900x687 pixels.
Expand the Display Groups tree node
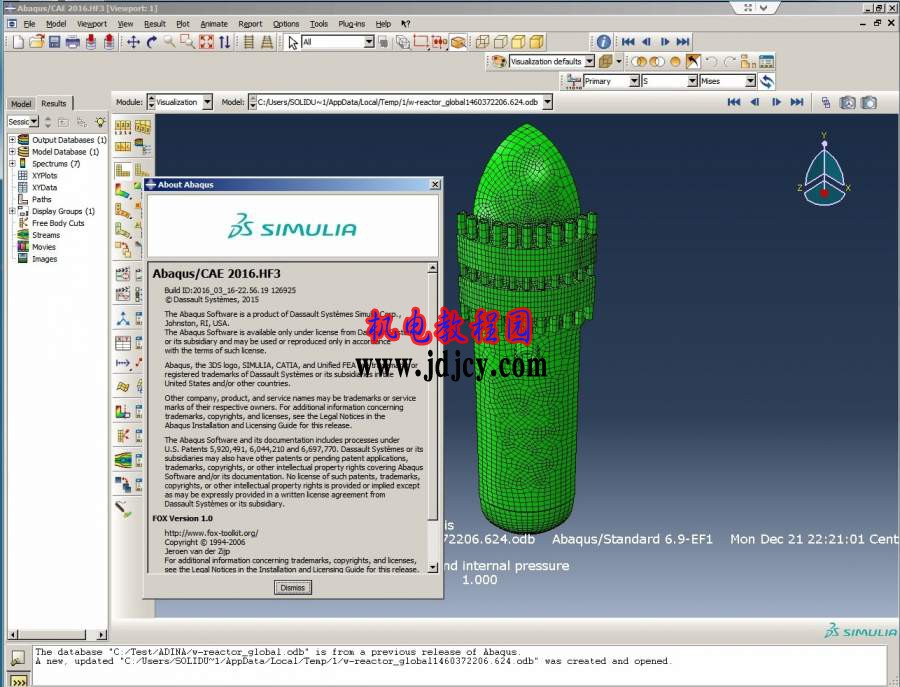click(12, 211)
